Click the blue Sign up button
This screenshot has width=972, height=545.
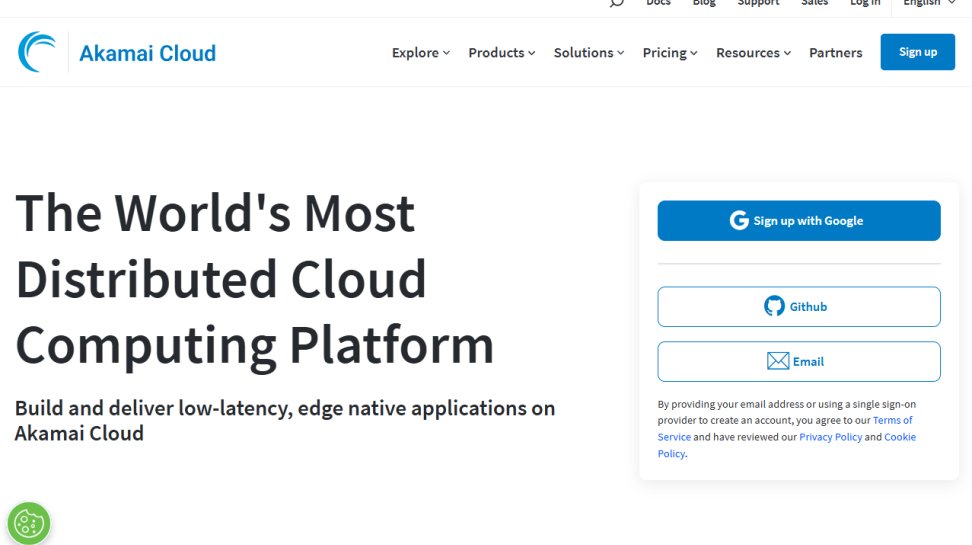click(x=917, y=52)
